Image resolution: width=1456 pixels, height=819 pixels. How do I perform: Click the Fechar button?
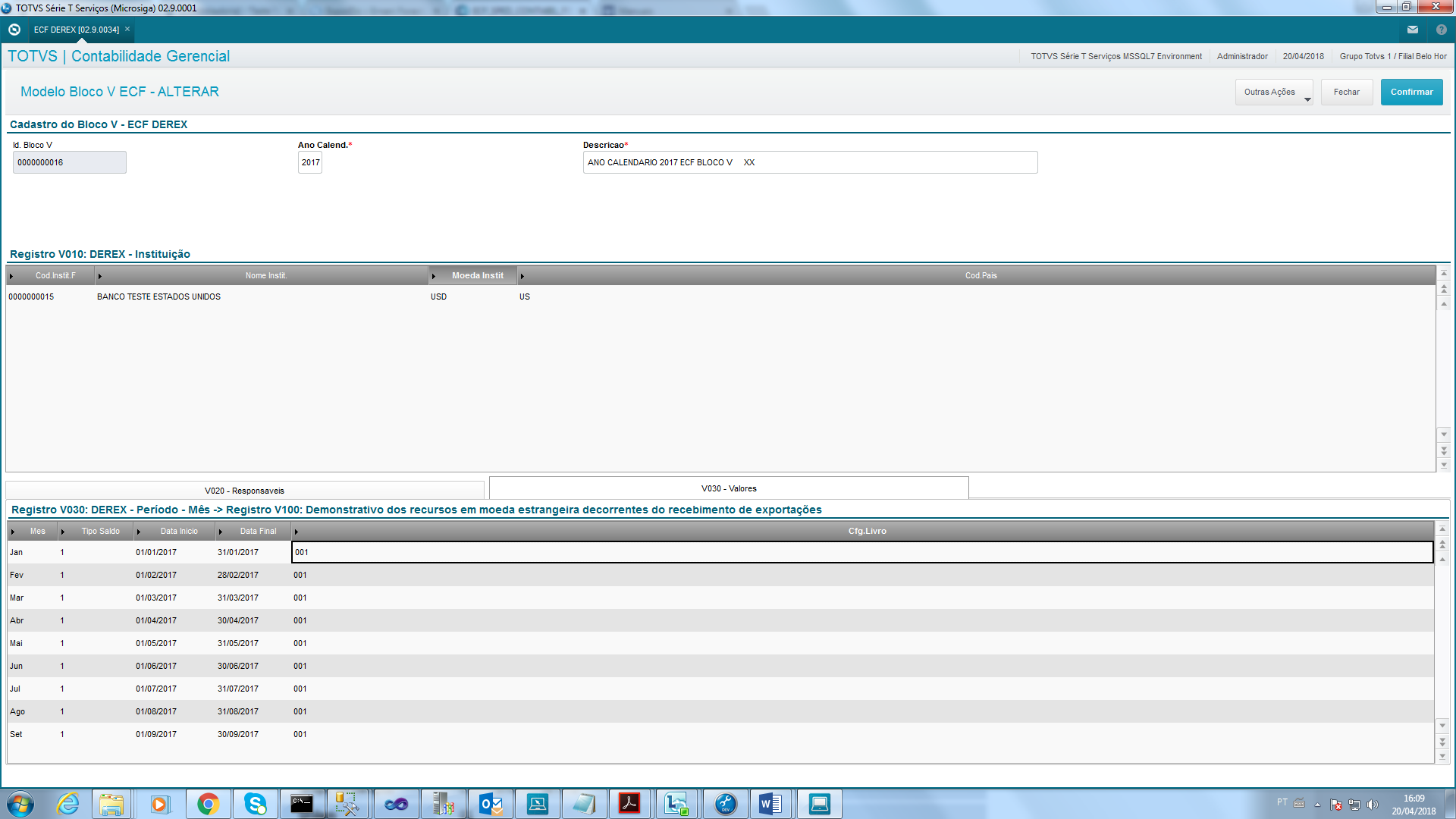click(1346, 93)
